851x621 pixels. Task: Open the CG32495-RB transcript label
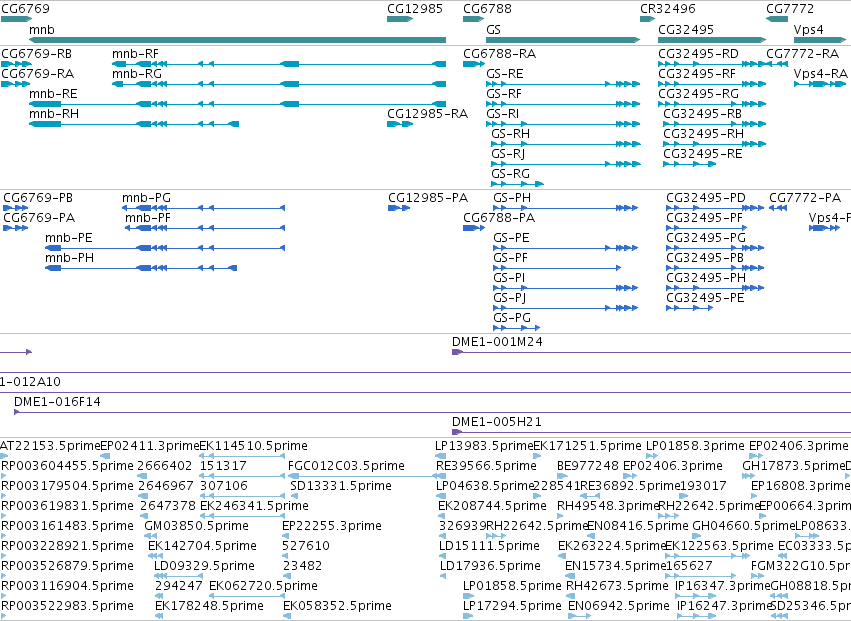[702, 113]
